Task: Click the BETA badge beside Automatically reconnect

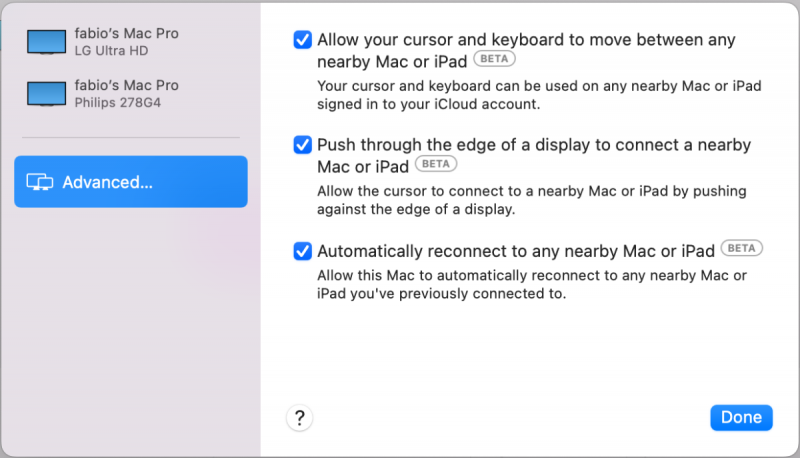Action: pos(743,248)
